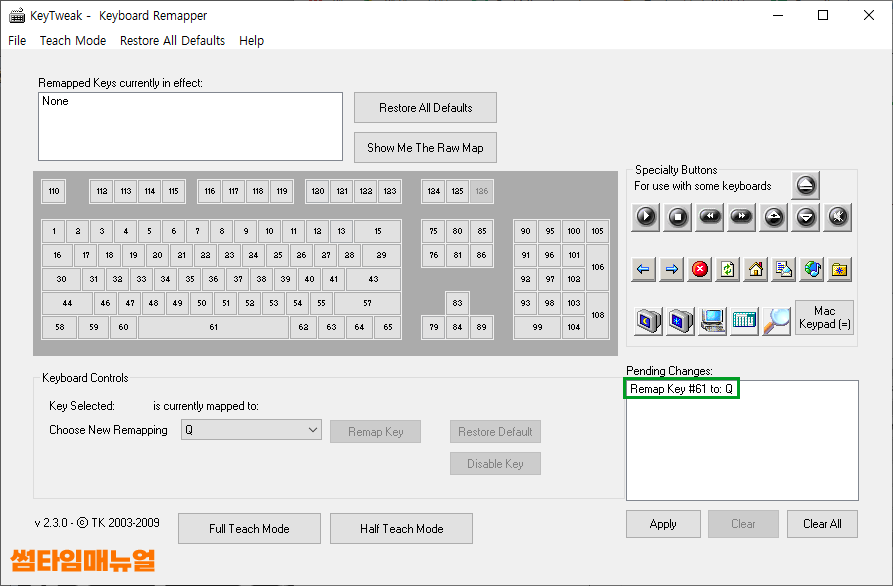The height and width of the screenshot is (586, 893).
Task: Click the media Play/Pause specialty button
Action: pos(646,217)
